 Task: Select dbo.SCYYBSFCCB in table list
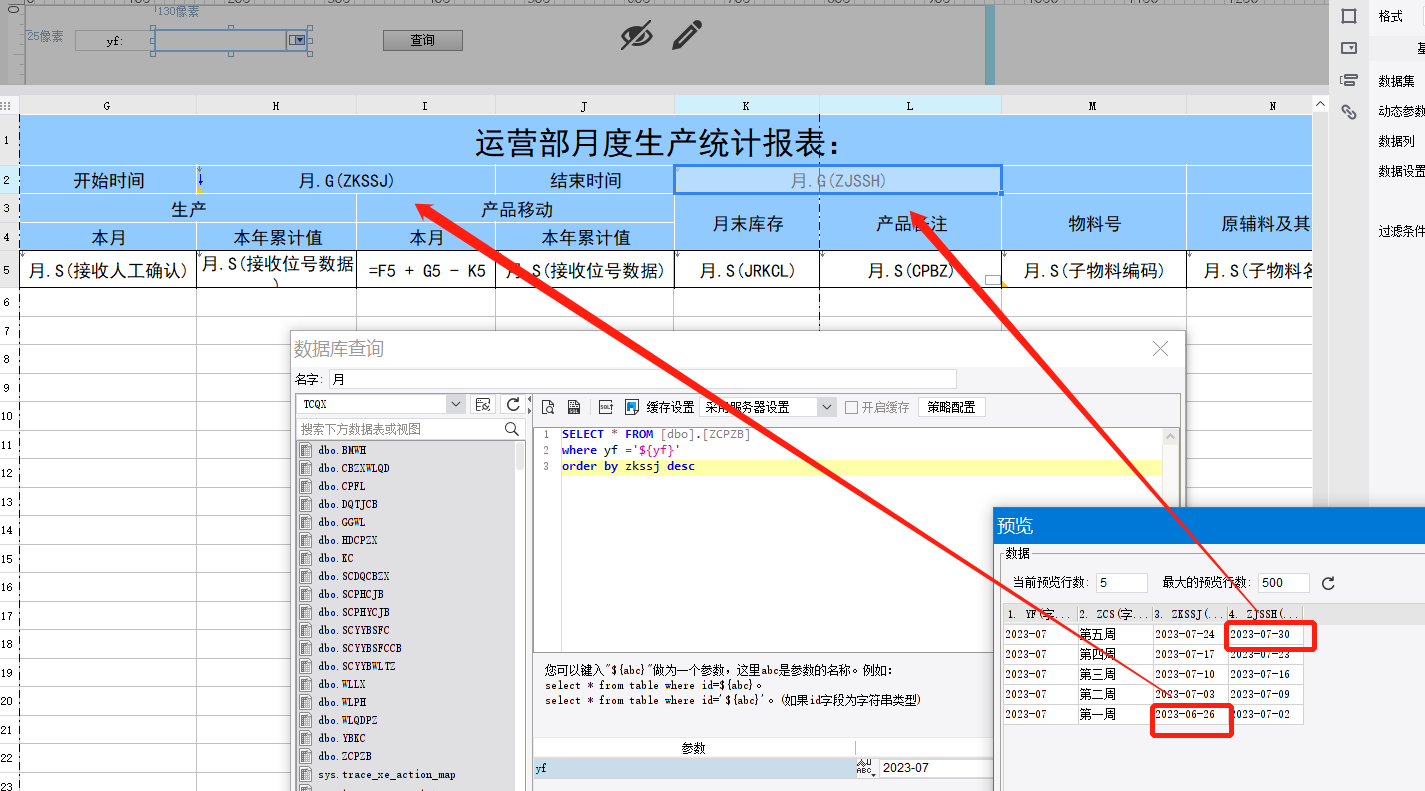click(360, 648)
